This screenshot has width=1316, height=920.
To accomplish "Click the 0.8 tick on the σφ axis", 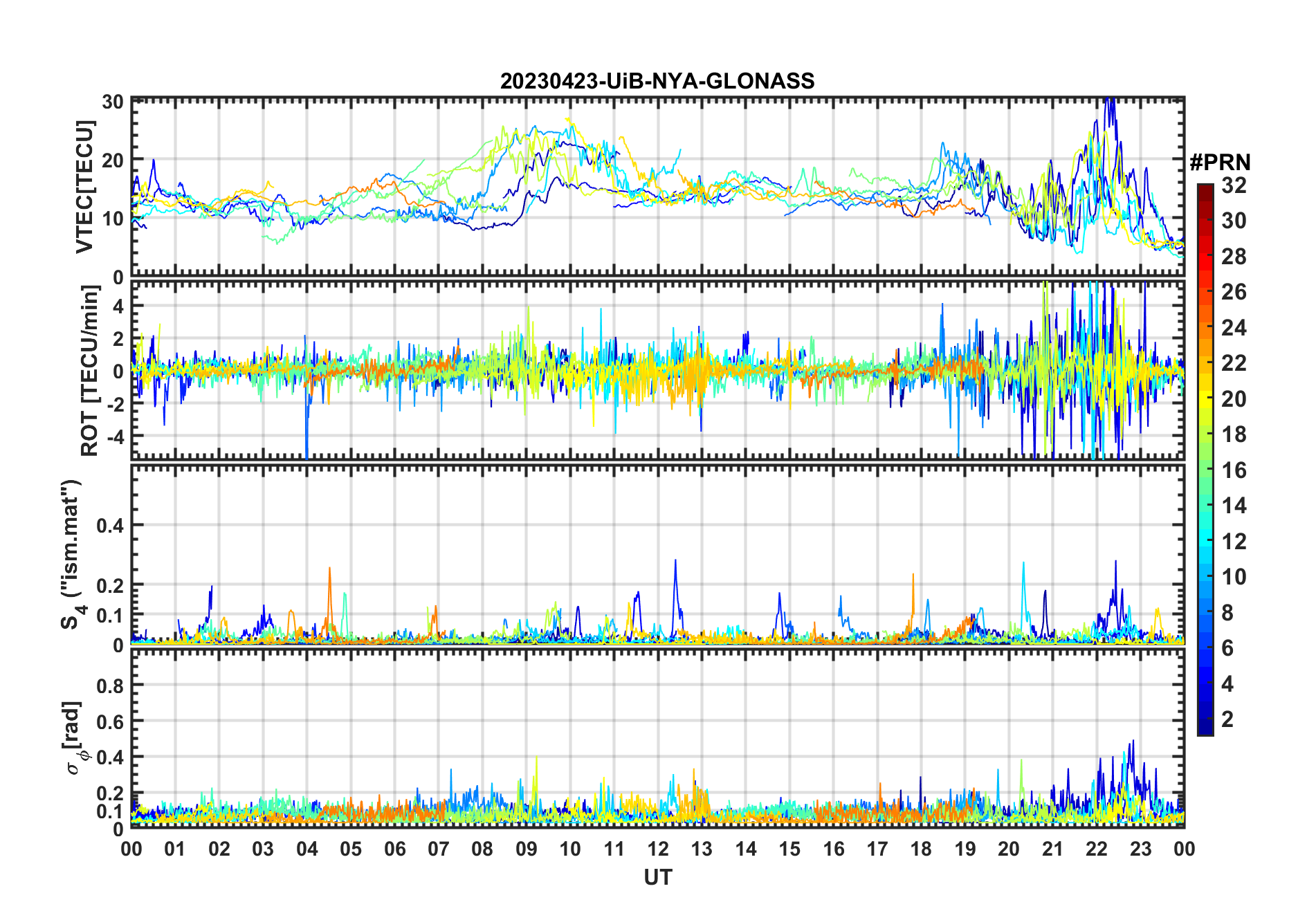I will (x=111, y=686).
